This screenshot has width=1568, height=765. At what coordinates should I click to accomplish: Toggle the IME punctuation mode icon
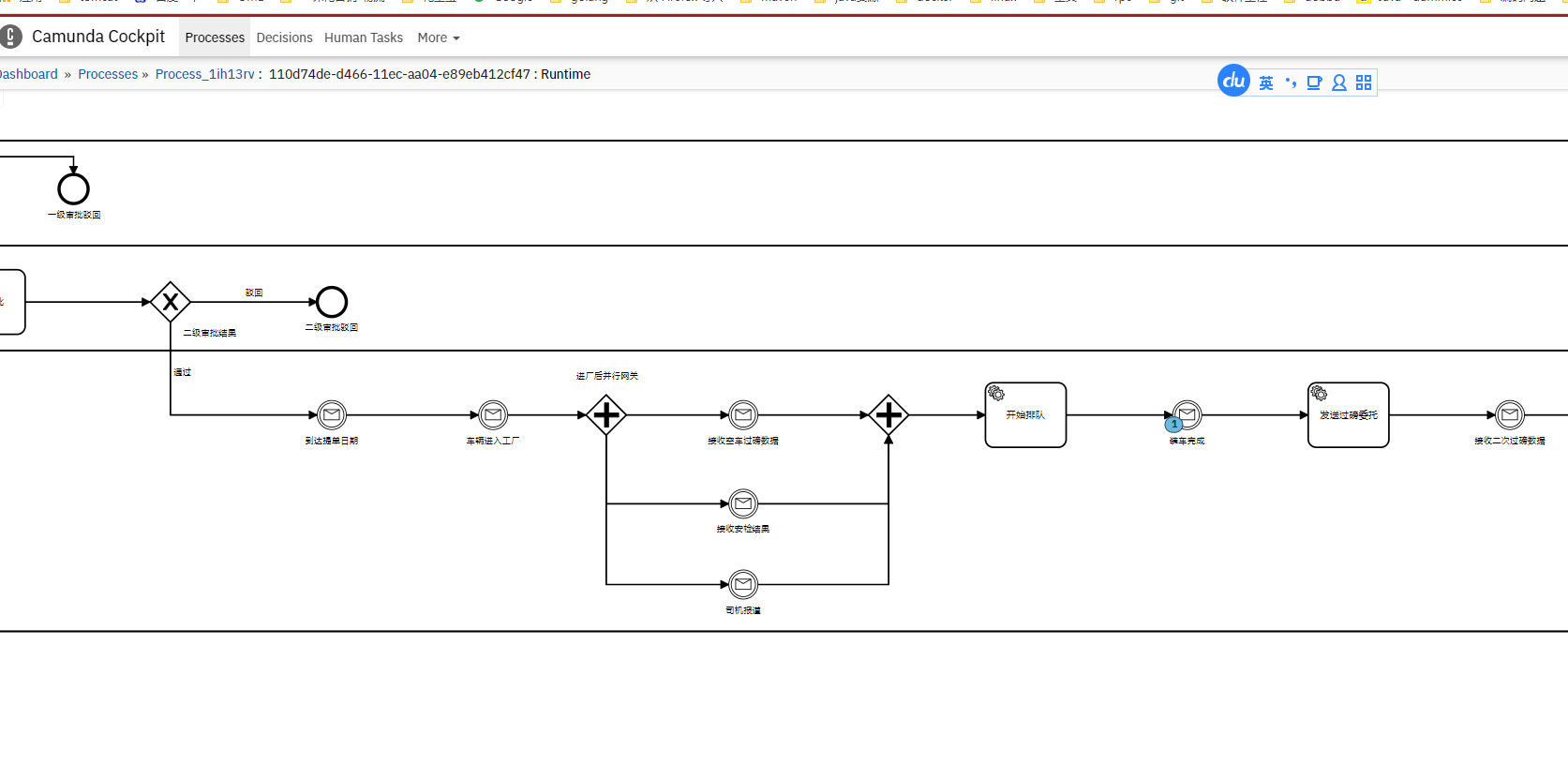pyautogui.click(x=1291, y=82)
